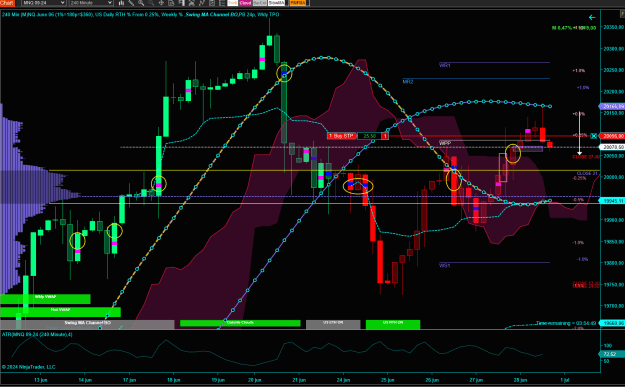625x387 pixels.
Task: Click the 13 Jun date label
Action: coord(41,380)
